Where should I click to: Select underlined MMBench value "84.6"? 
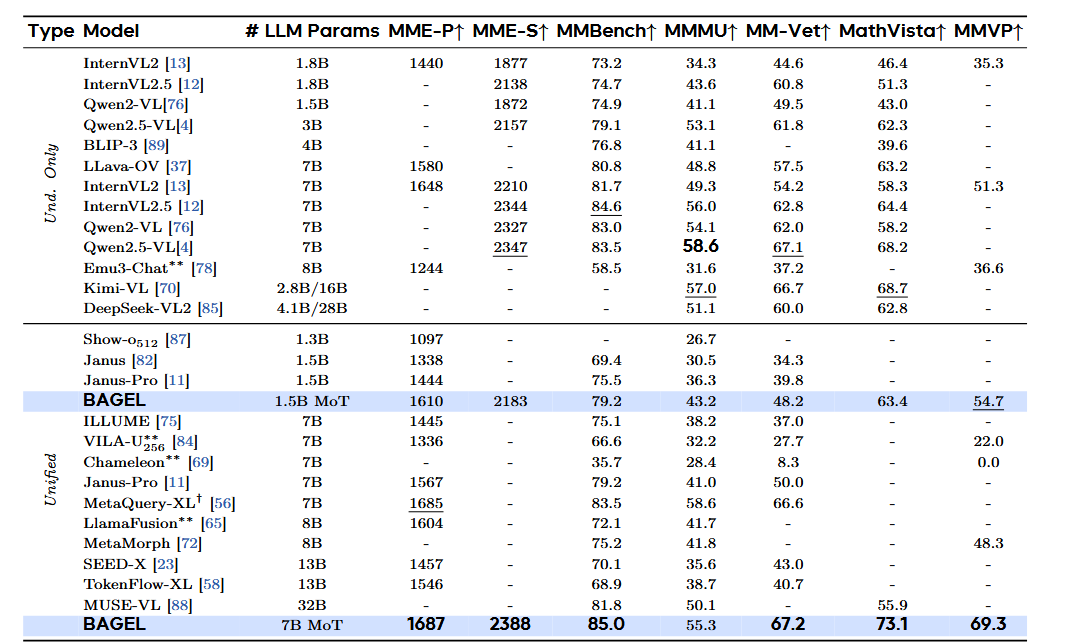(607, 207)
